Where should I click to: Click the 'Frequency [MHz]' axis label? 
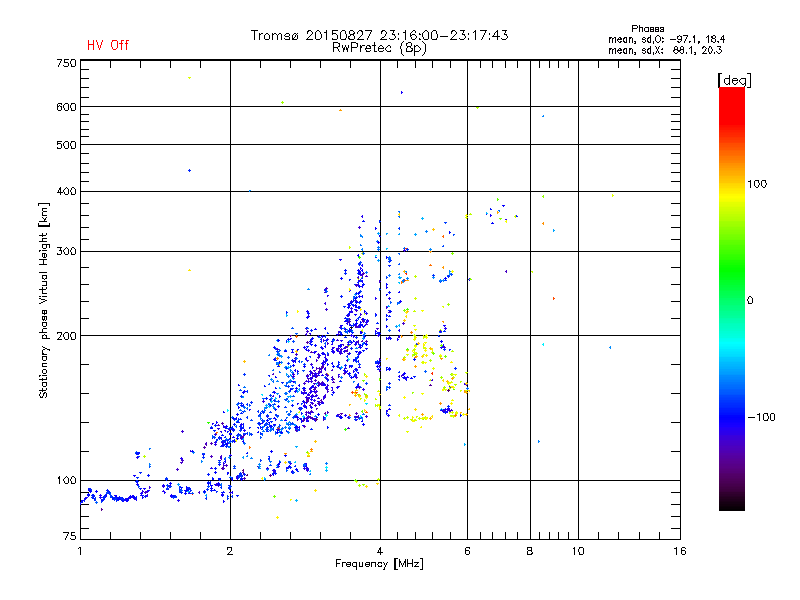tap(379, 564)
